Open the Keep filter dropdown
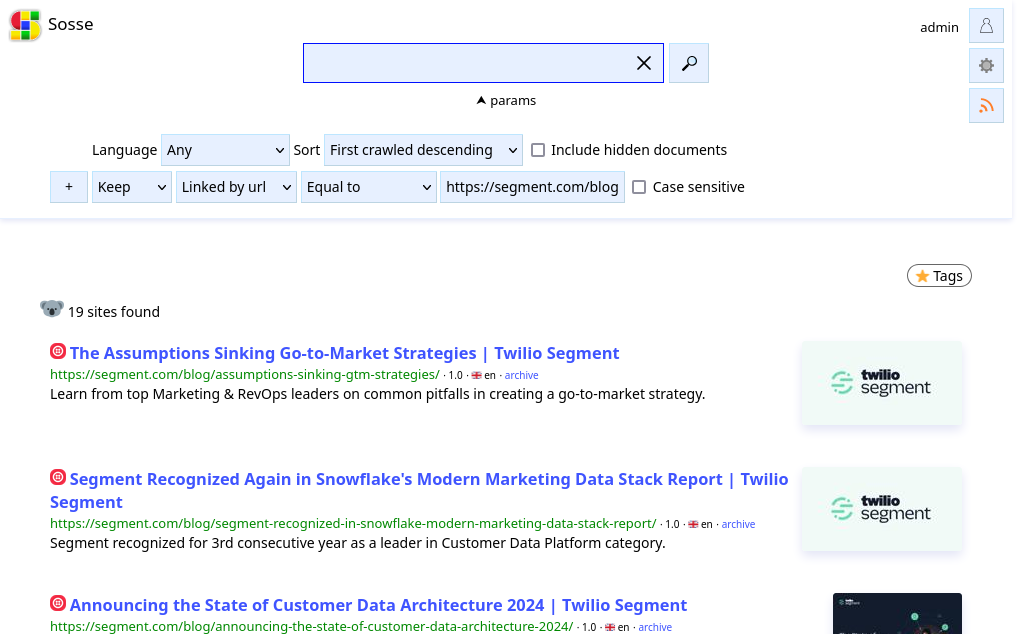 (132, 187)
